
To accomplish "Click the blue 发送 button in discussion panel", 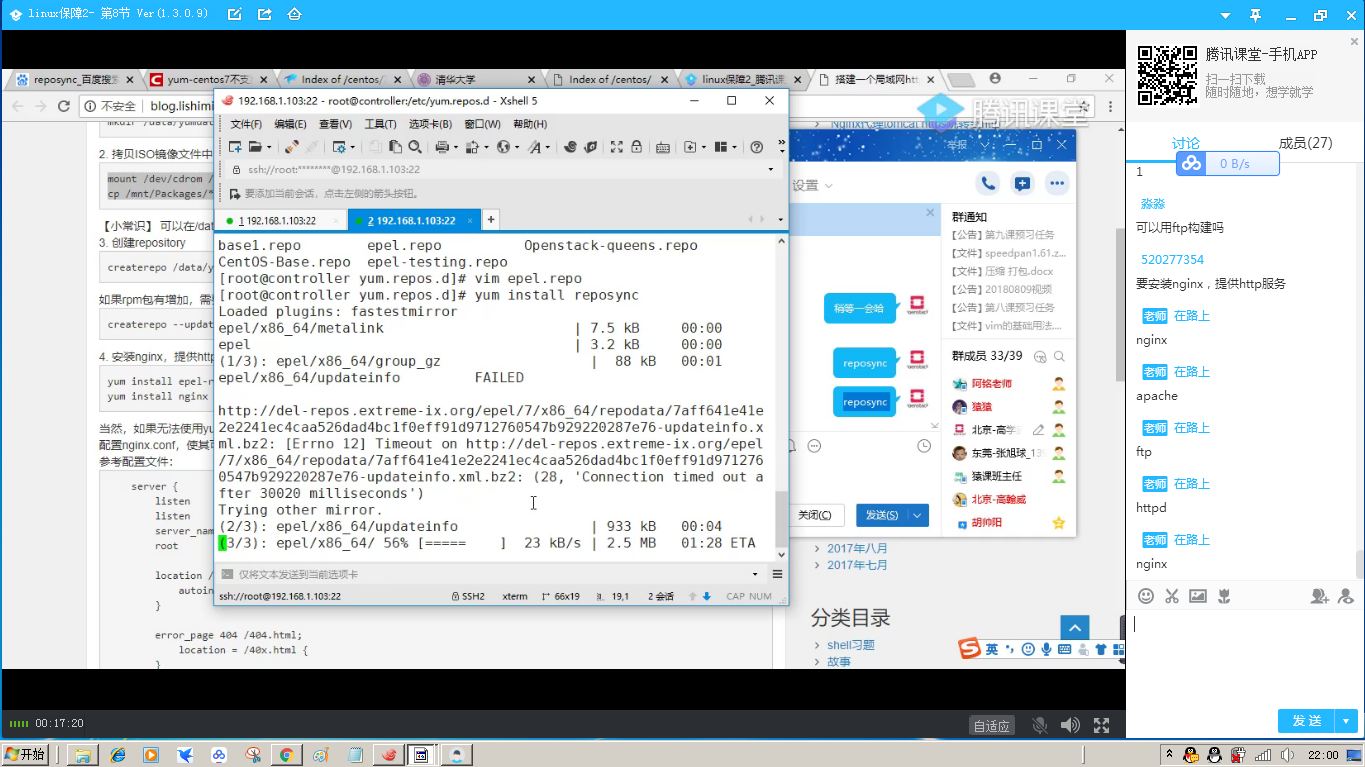I will 1307,720.
